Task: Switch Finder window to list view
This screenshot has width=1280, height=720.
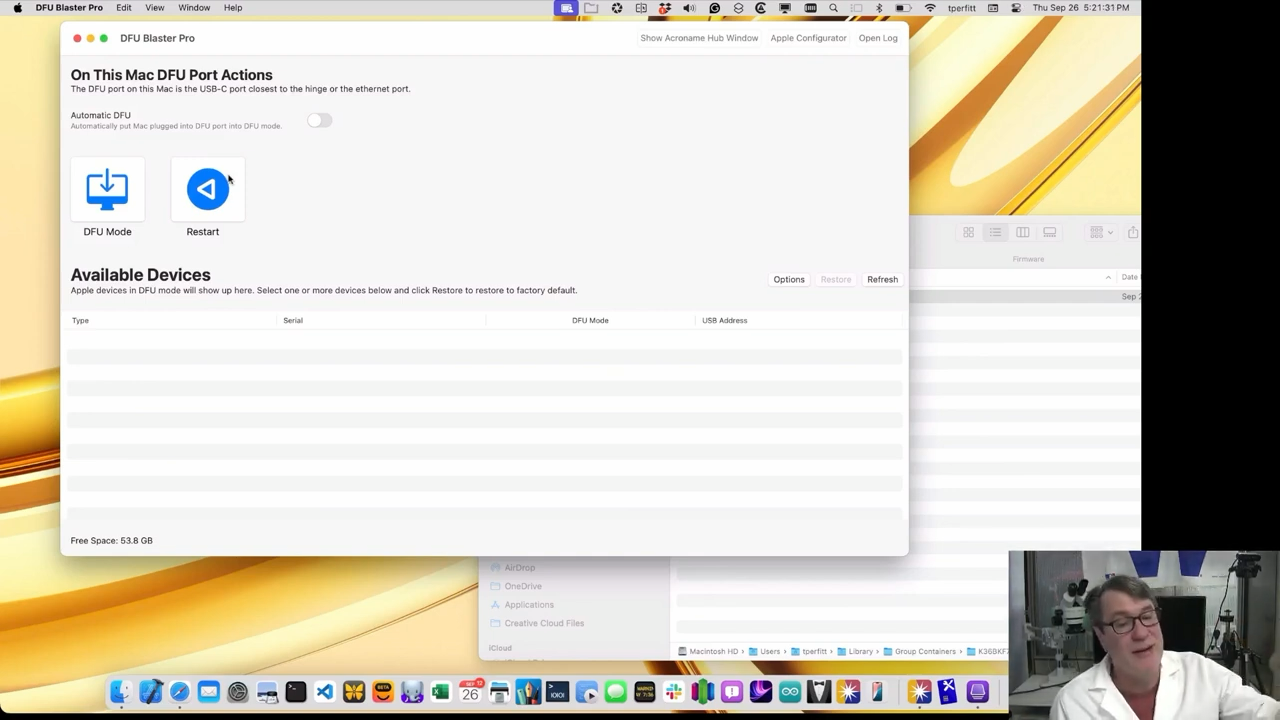Action: (995, 232)
